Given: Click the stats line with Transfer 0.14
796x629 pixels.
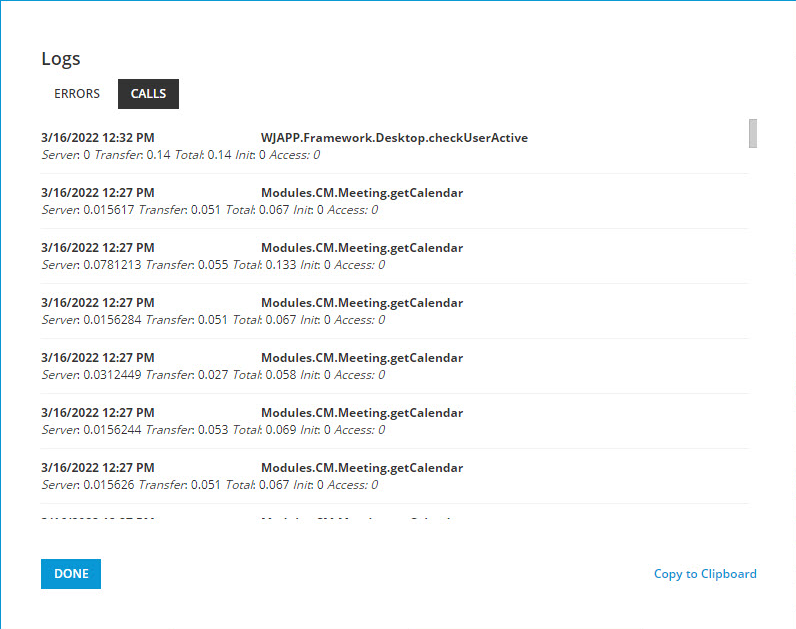Looking at the screenshot, I should pyautogui.click(x=181, y=155).
